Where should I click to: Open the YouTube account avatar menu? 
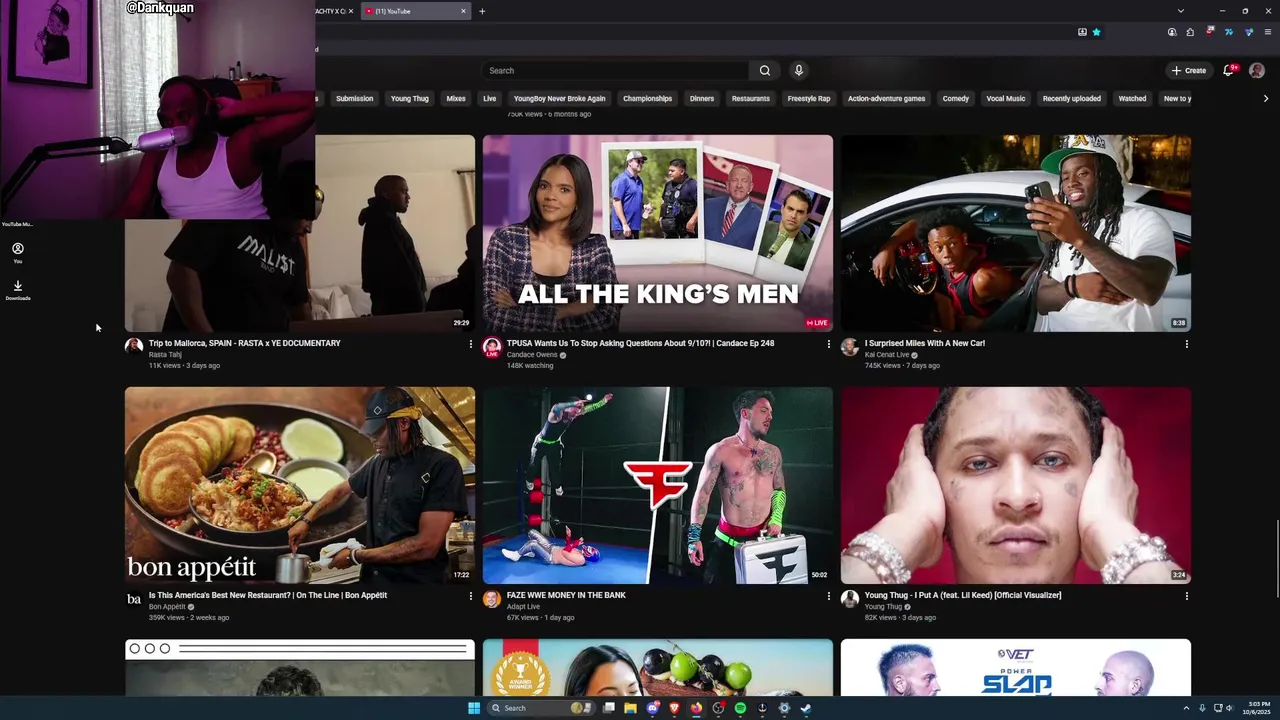pyautogui.click(x=1257, y=70)
